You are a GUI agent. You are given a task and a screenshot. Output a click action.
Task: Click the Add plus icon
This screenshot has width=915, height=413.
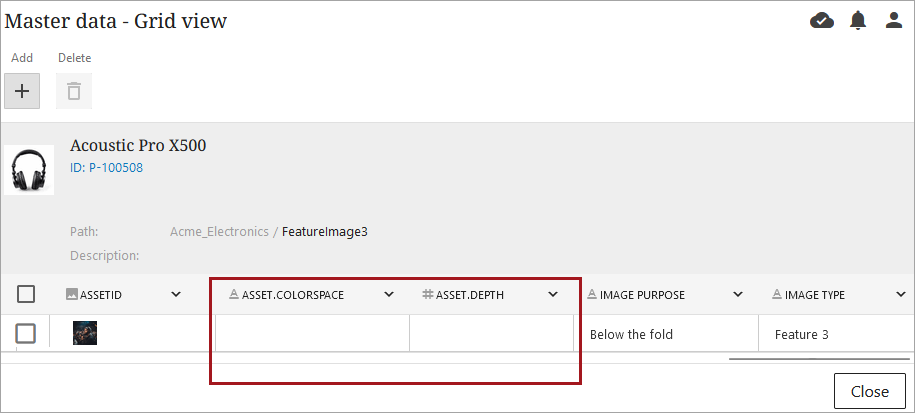point(22,91)
